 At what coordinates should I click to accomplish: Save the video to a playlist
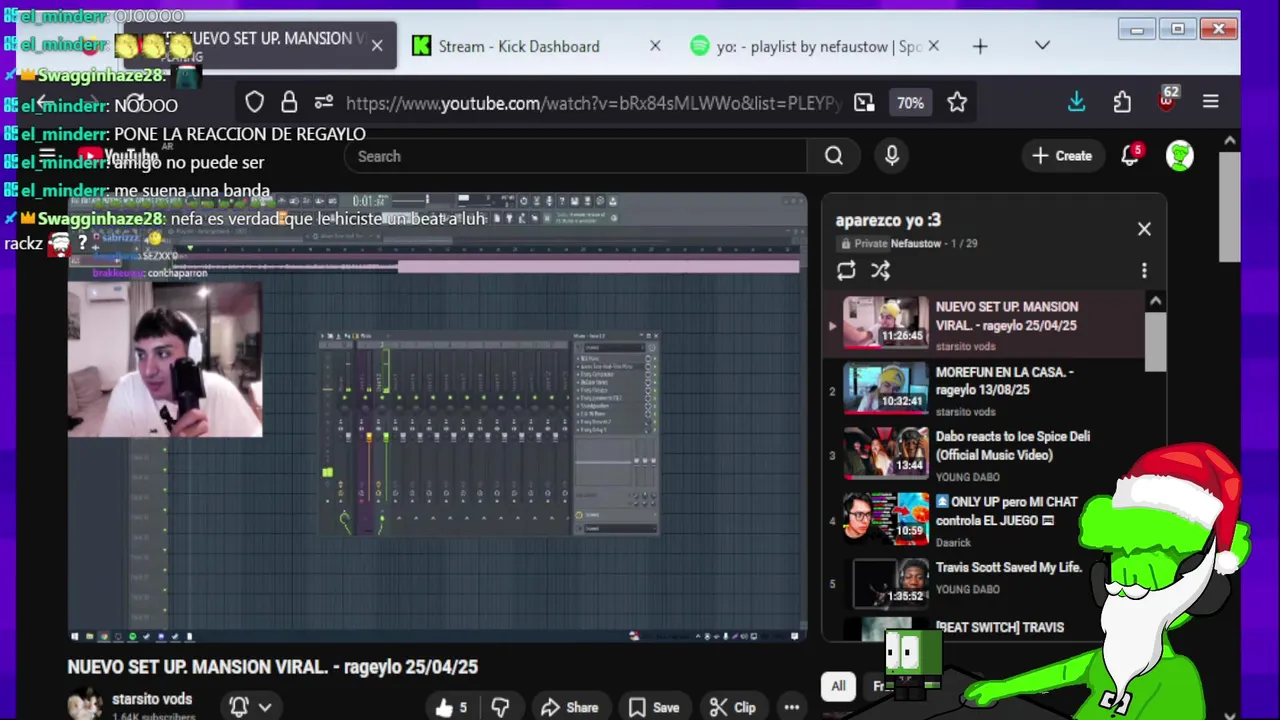click(654, 707)
